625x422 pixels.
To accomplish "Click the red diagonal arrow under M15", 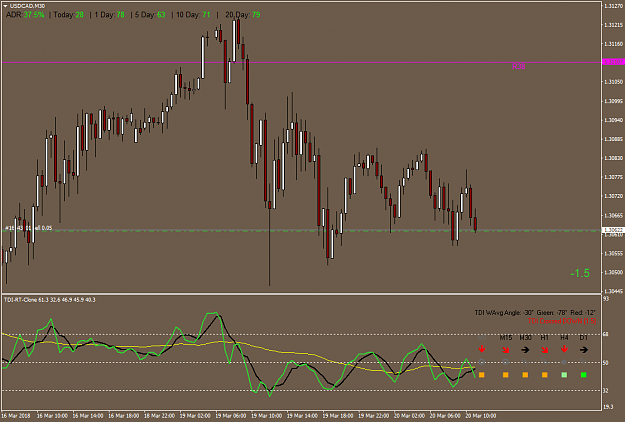I will coord(505,349).
